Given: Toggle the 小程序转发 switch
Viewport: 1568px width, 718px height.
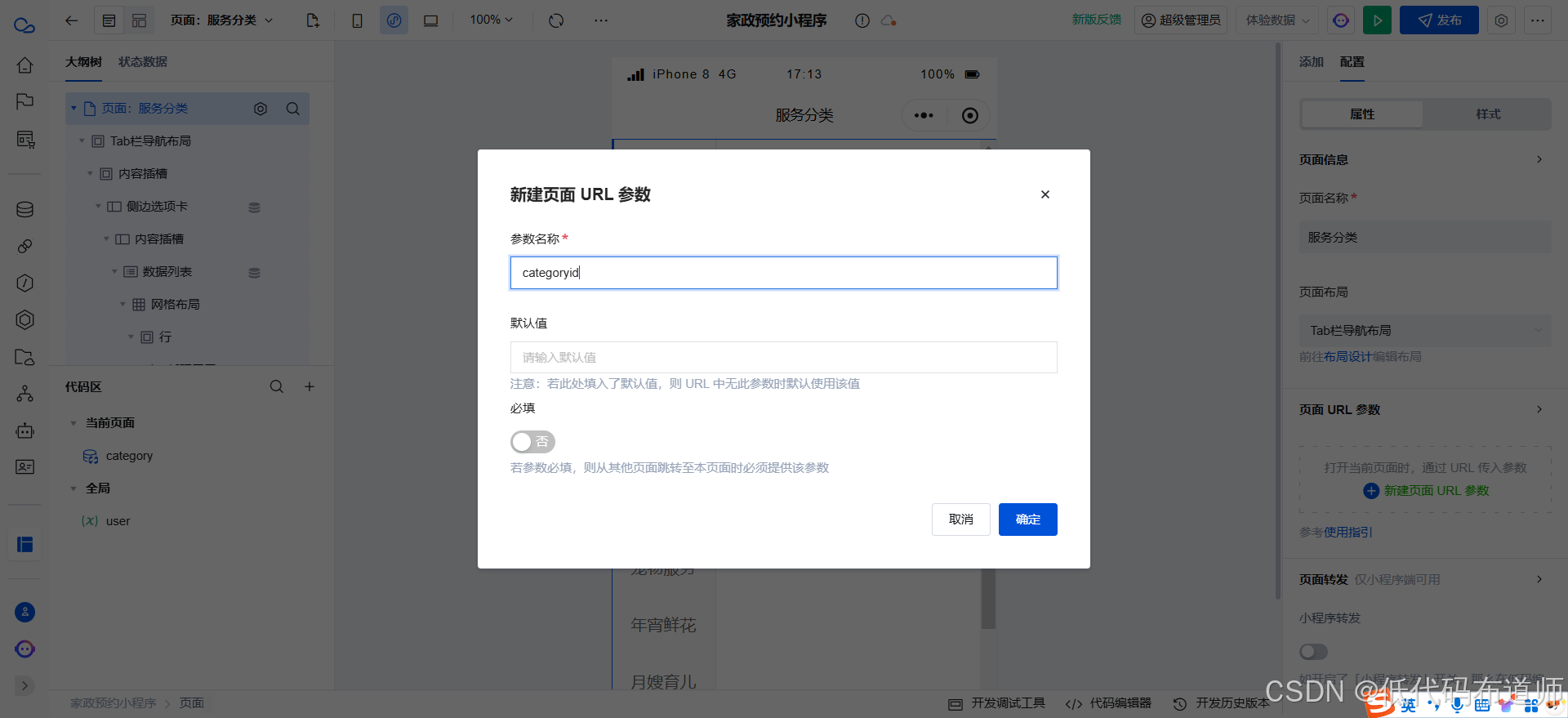Looking at the screenshot, I should click(1313, 652).
